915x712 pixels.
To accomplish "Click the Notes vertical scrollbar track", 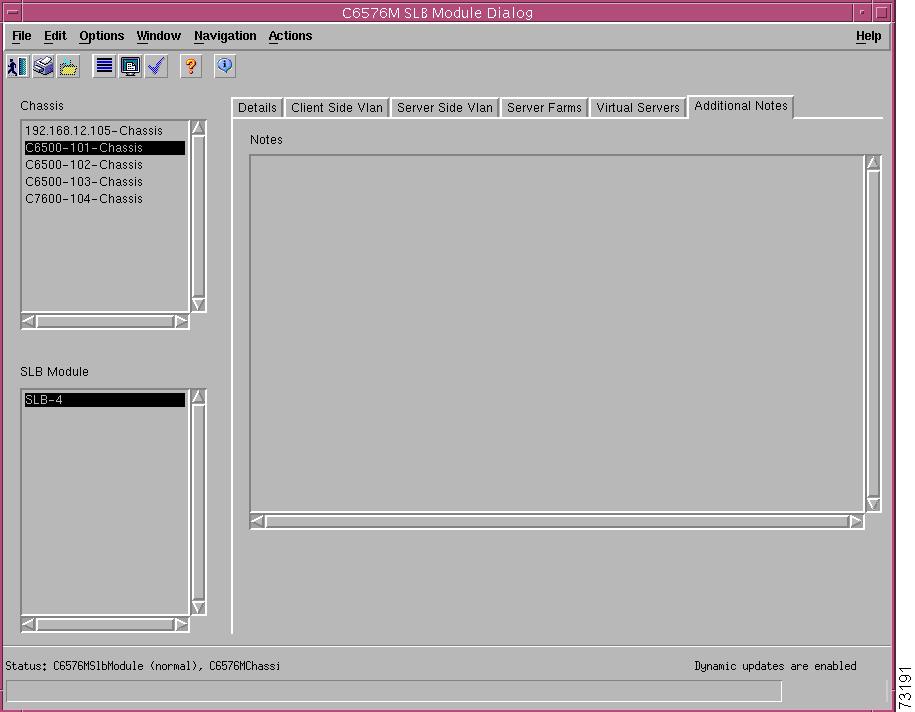I will [873, 333].
